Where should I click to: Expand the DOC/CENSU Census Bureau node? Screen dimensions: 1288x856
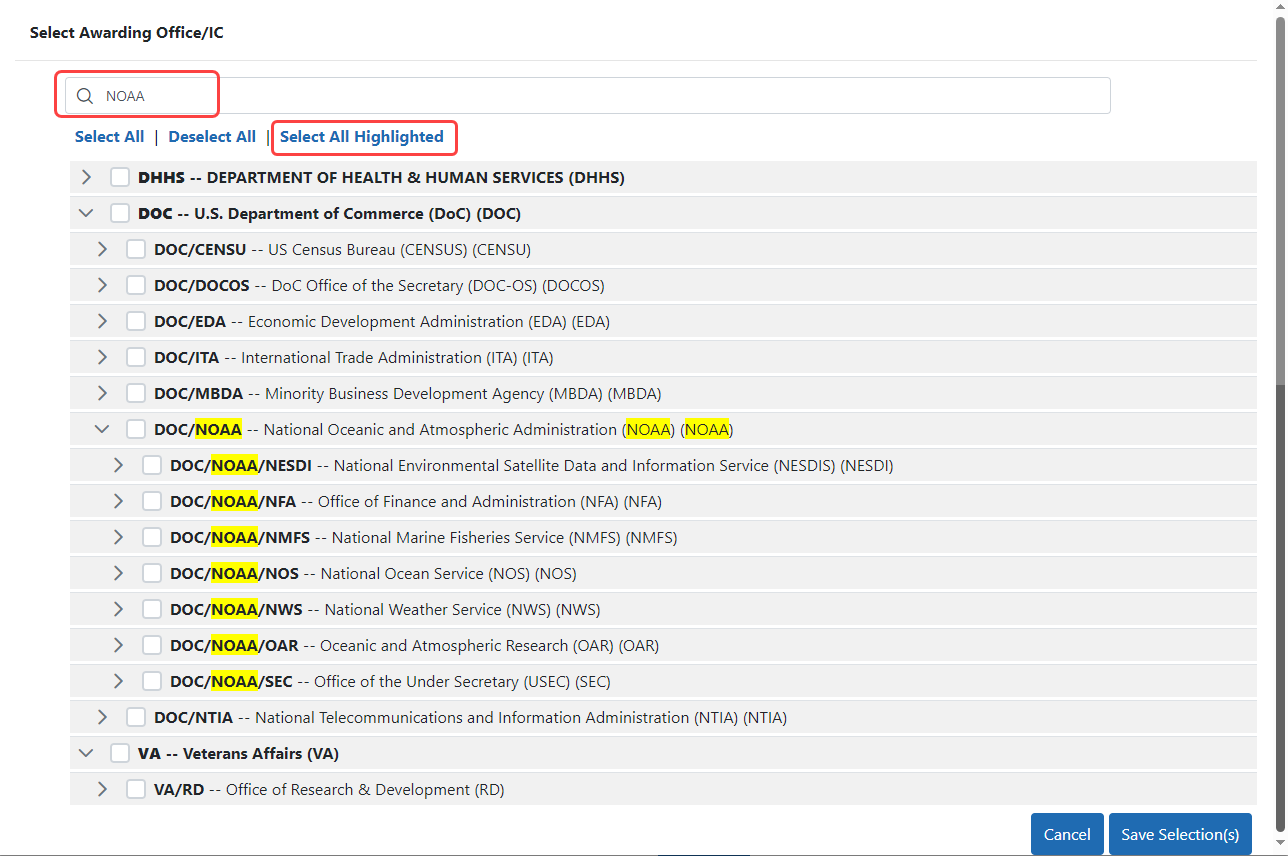pos(102,249)
